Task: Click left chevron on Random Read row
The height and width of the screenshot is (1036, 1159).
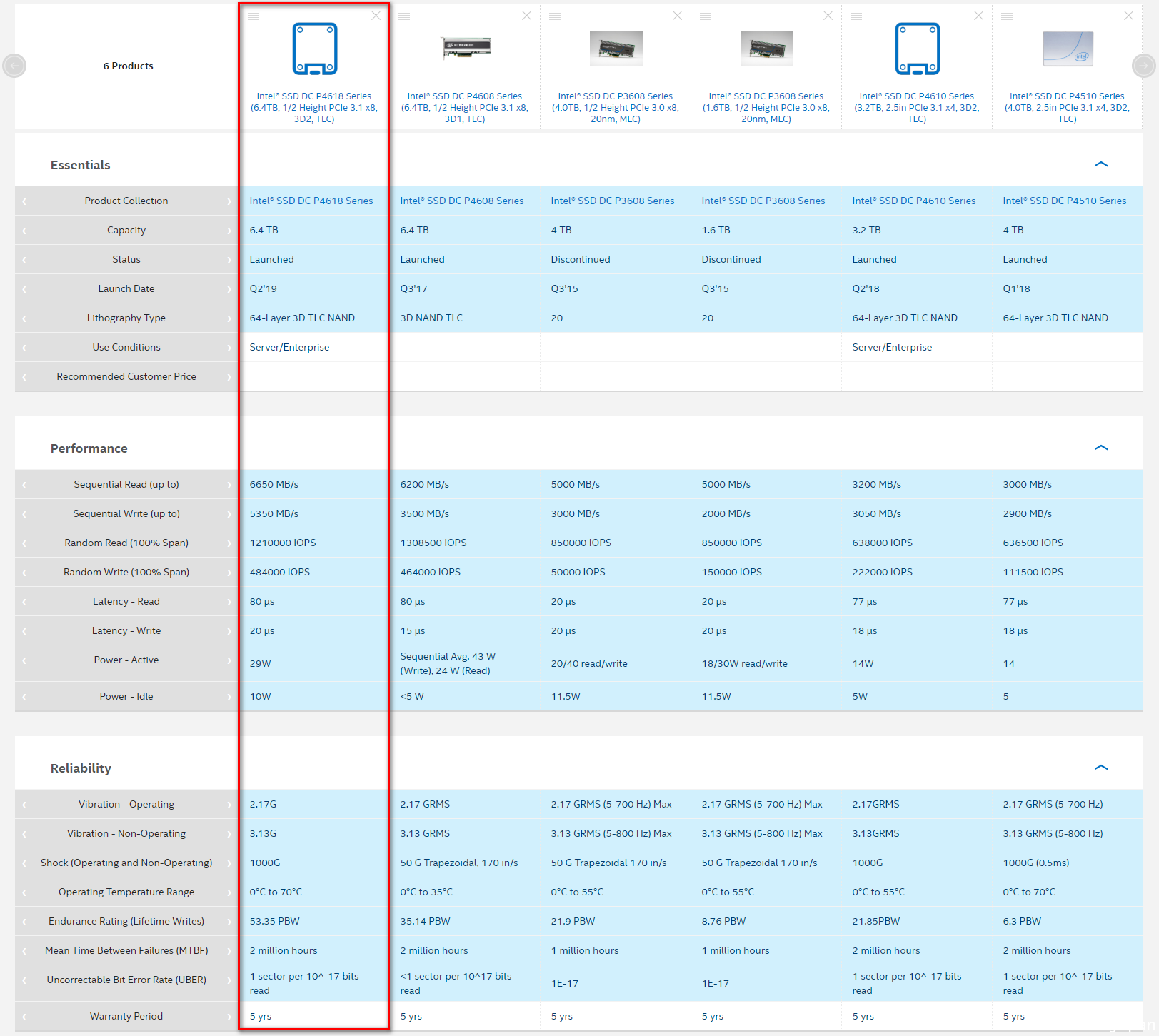Action: (24, 543)
